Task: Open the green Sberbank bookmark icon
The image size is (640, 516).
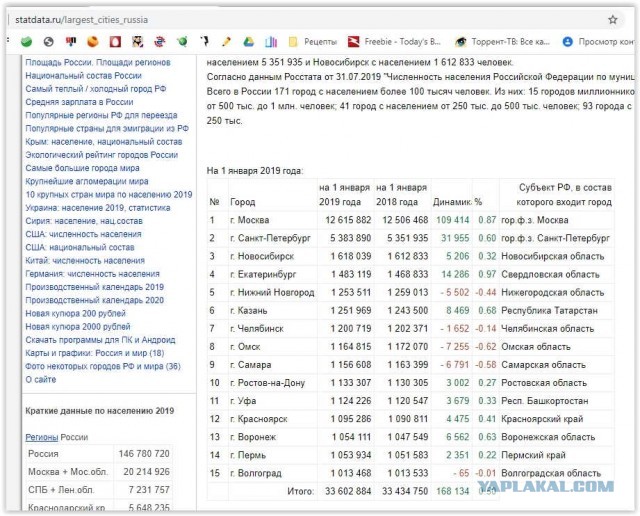Action: coord(27,42)
